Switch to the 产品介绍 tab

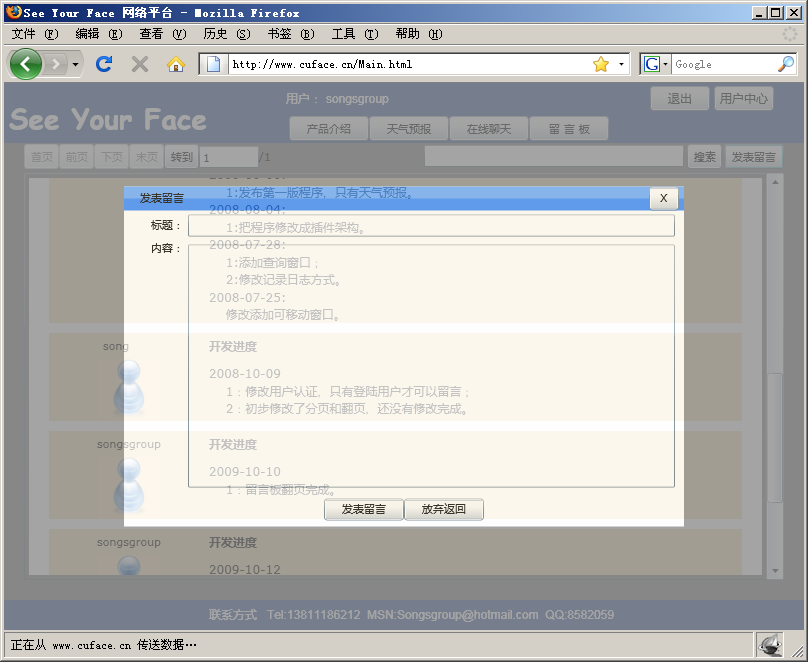[329, 129]
